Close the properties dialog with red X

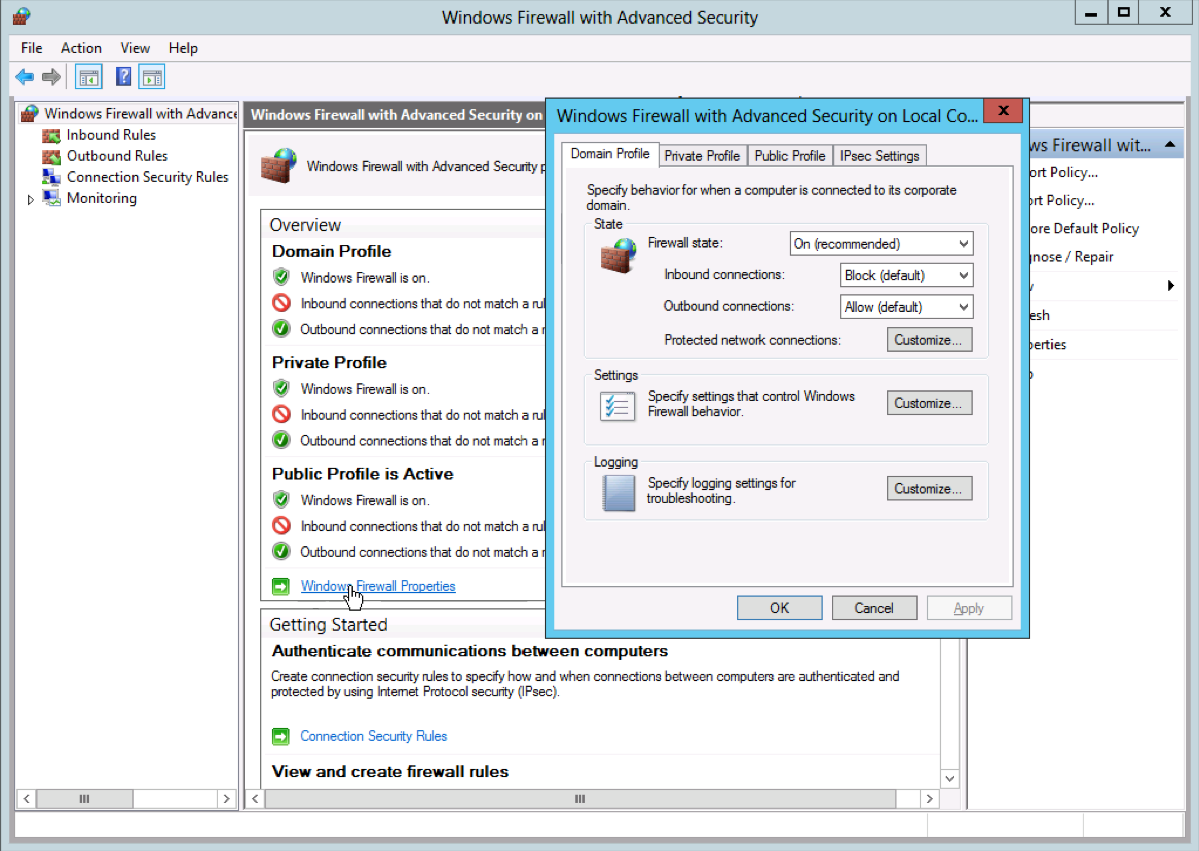(x=1003, y=111)
